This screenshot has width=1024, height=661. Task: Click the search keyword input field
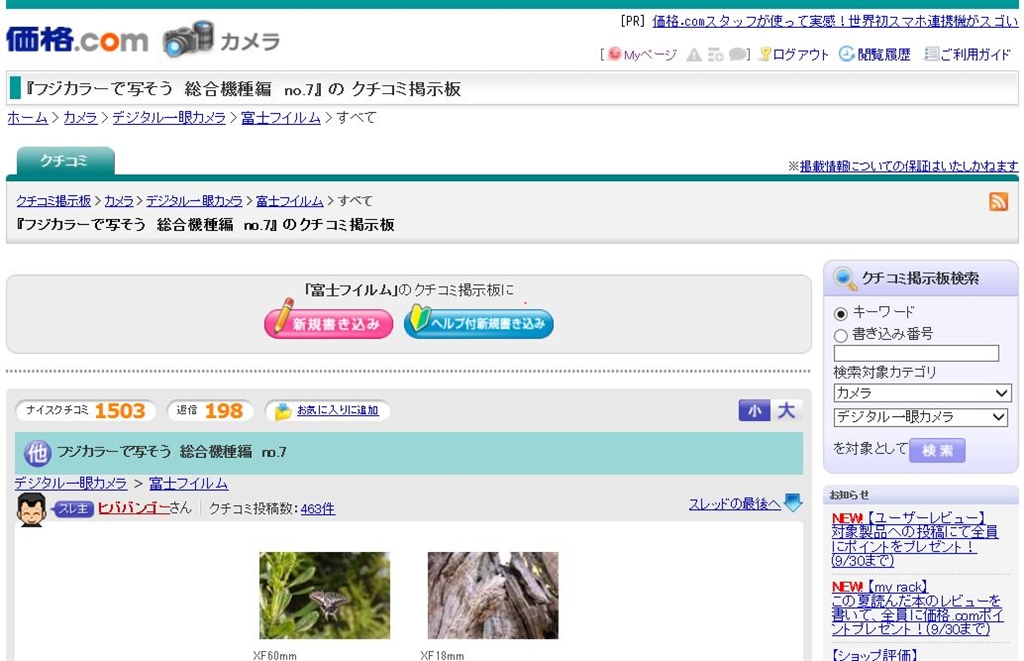pyautogui.click(x=916, y=353)
